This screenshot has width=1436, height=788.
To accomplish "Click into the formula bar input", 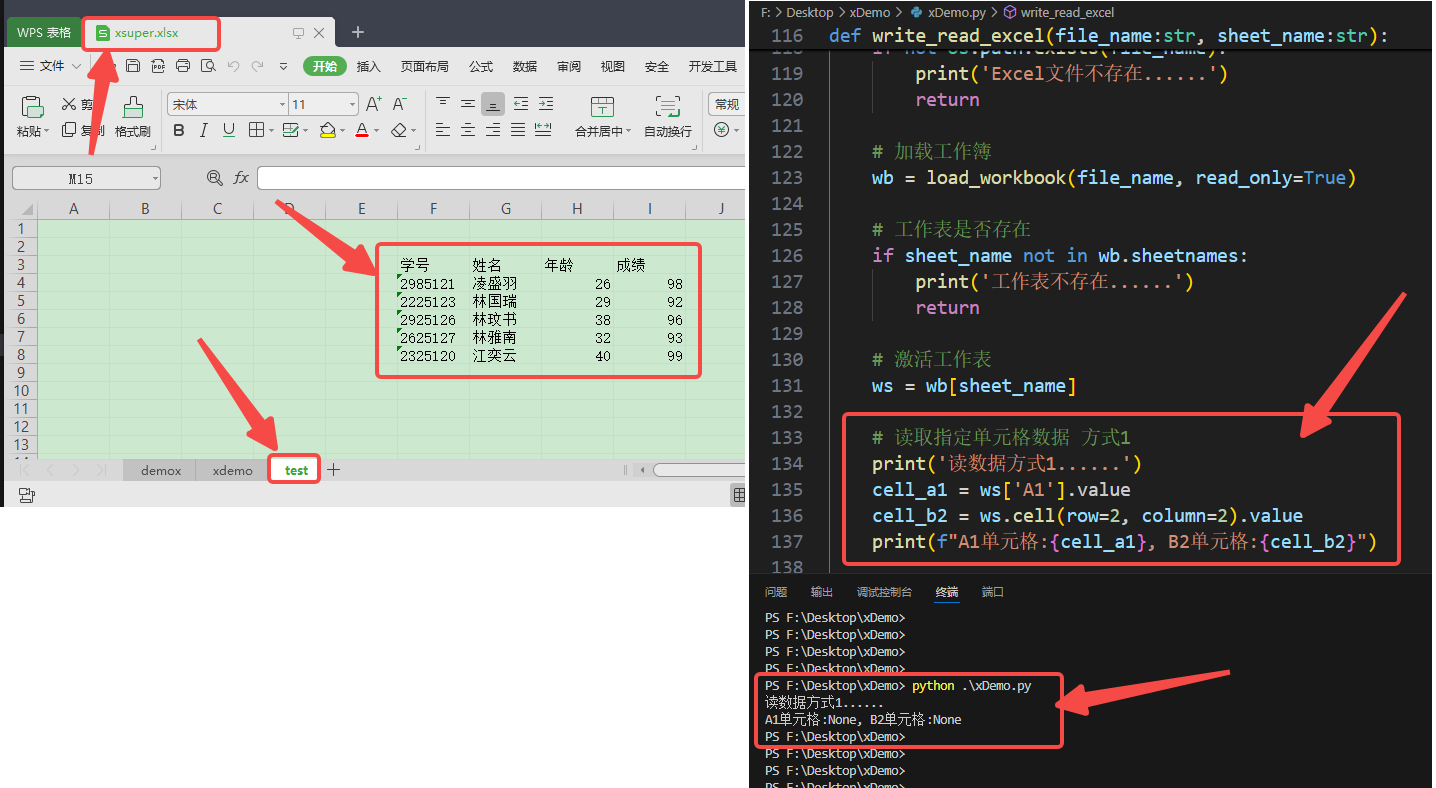I will [x=501, y=178].
